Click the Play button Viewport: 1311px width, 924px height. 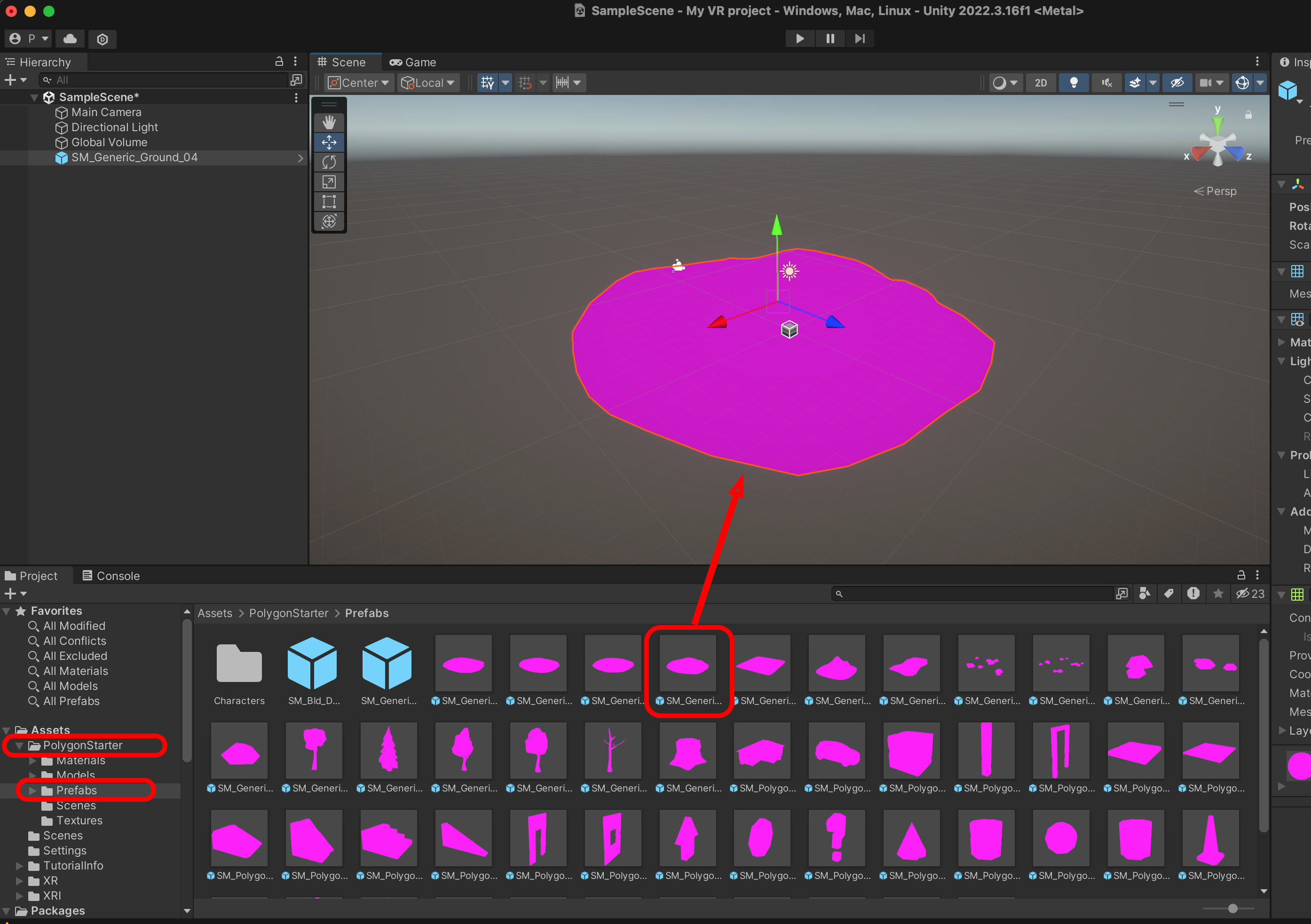coord(799,38)
